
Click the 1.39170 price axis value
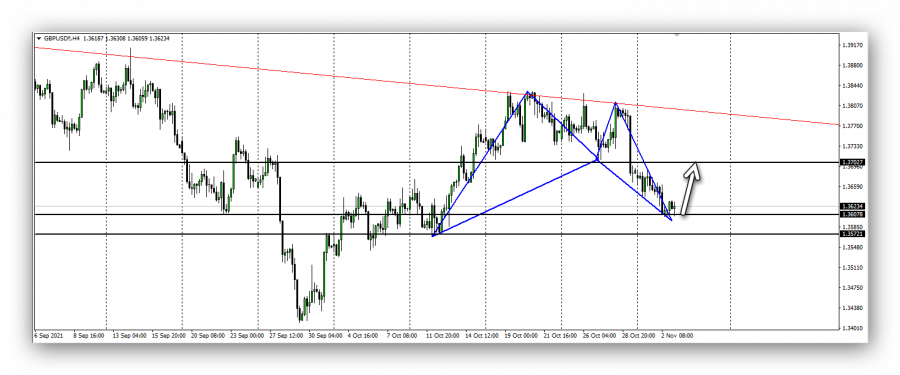854,45
